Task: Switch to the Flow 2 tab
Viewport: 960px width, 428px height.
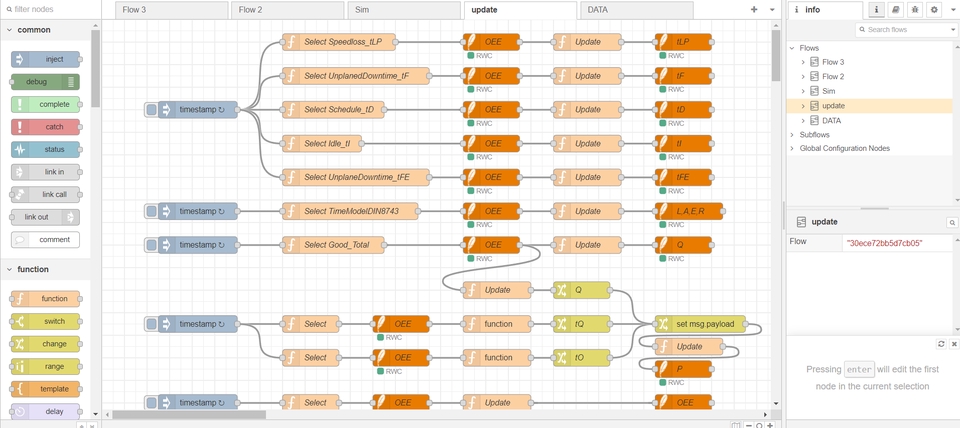Action: pyautogui.click(x=287, y=10)
